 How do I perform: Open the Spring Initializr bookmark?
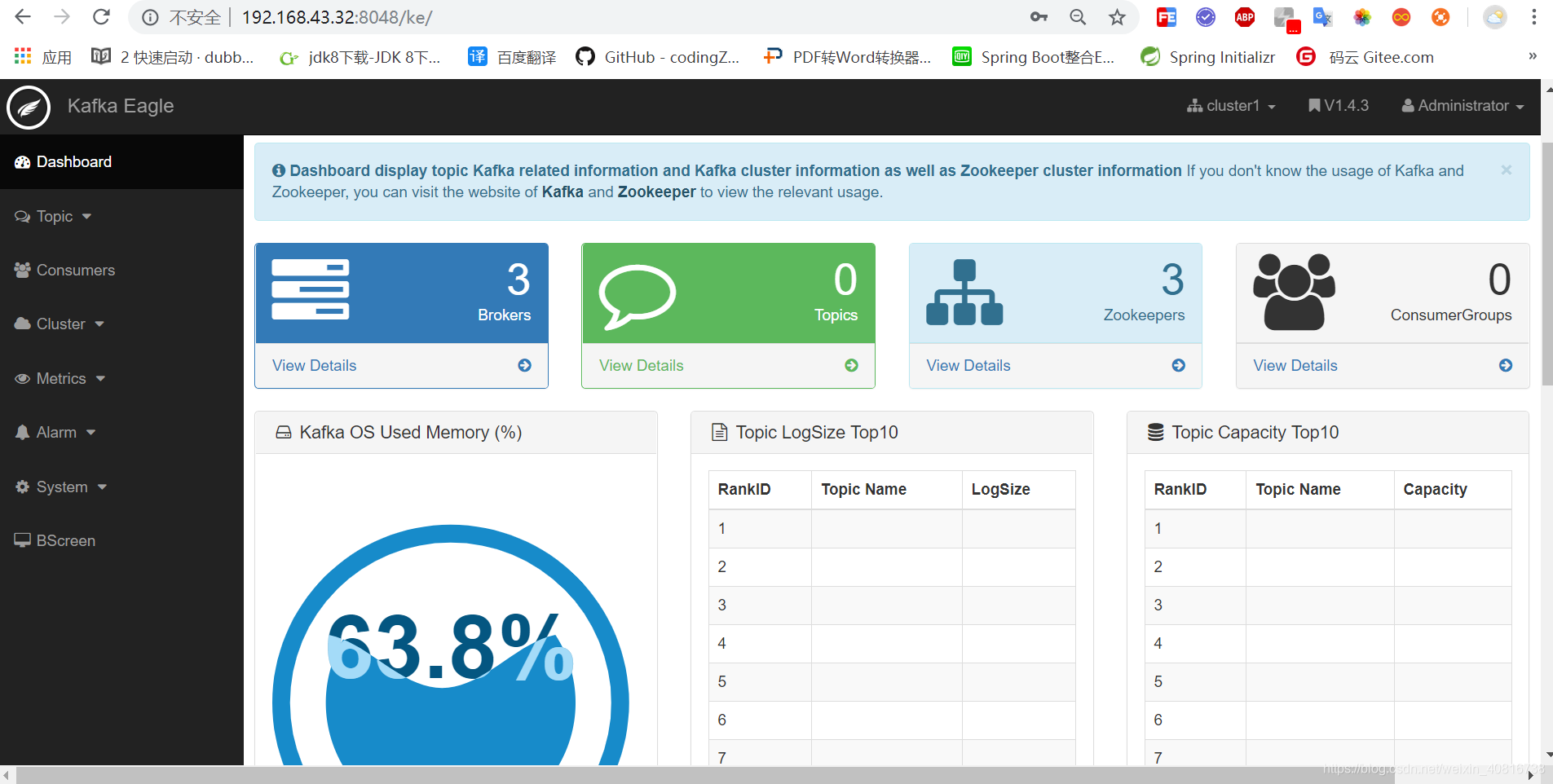1207,56
